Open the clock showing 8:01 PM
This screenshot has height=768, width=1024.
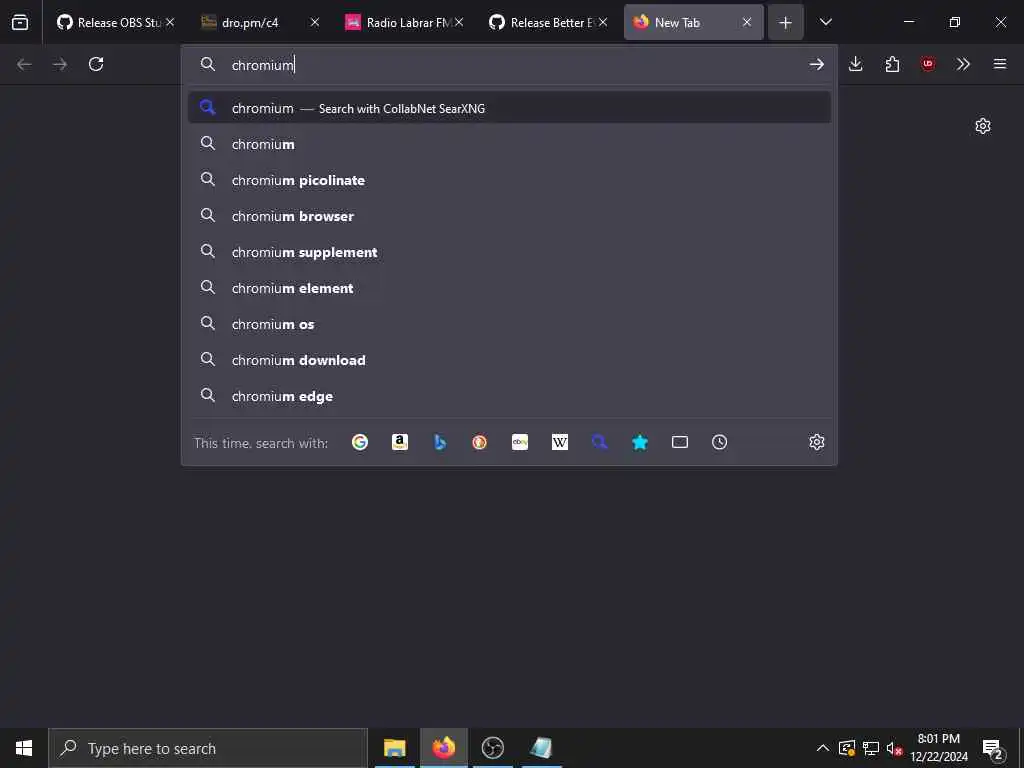point(938,748)
